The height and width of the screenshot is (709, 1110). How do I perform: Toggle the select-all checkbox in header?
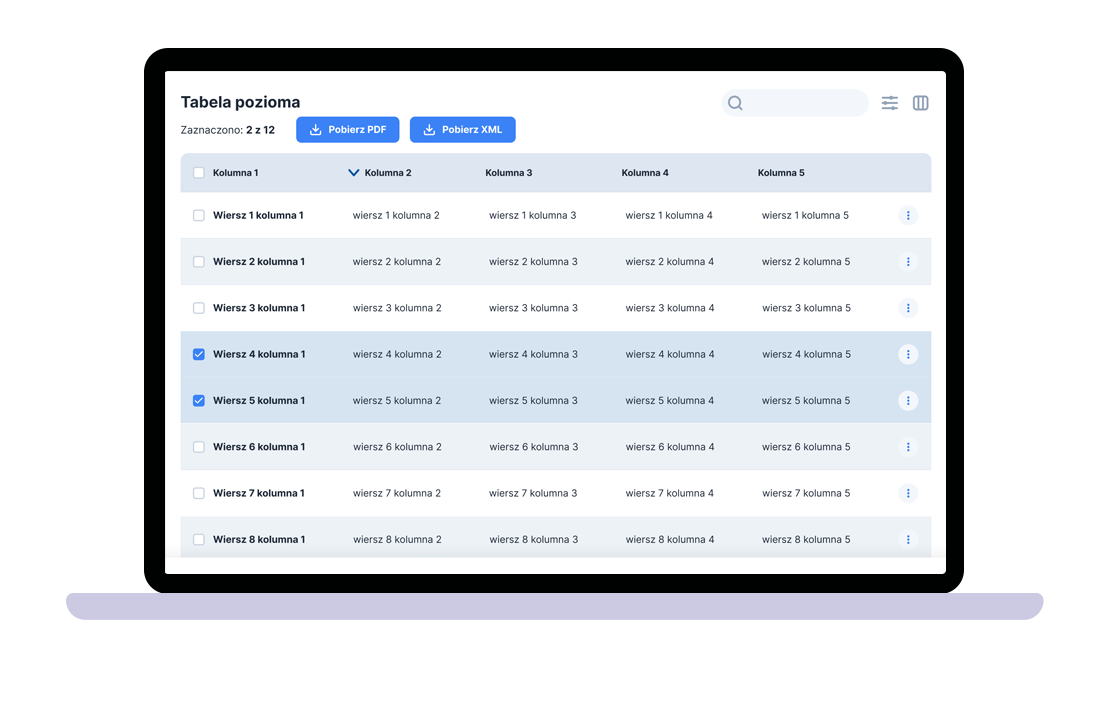point(199,173)
